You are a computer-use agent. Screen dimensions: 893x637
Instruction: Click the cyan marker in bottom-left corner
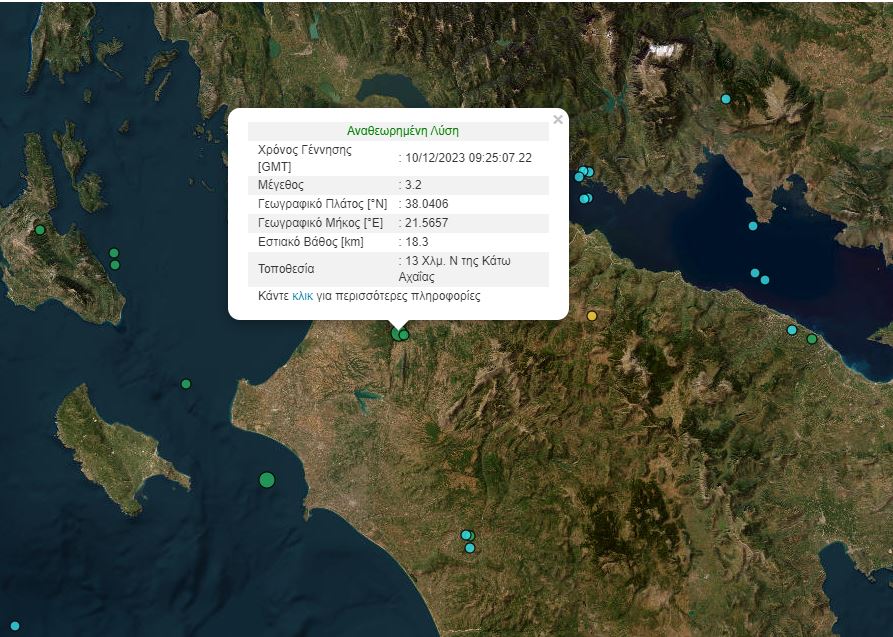point(14,626)
